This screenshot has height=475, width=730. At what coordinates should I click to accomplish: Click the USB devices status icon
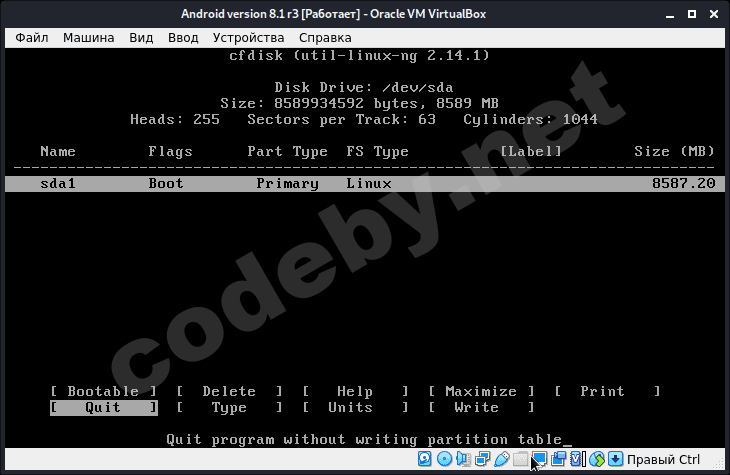(501, 459)
